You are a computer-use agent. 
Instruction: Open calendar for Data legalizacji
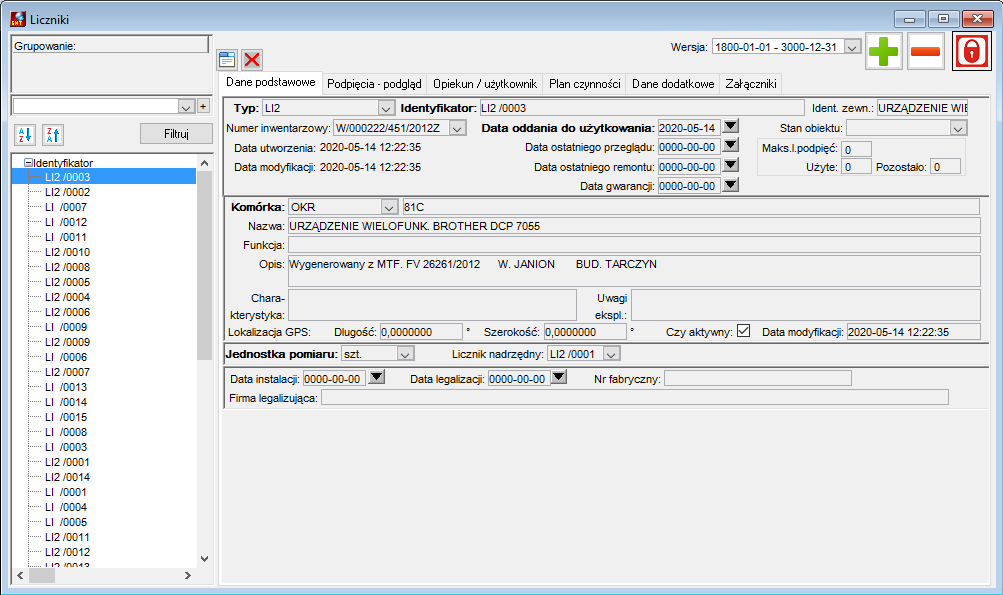tap(559, 377)
